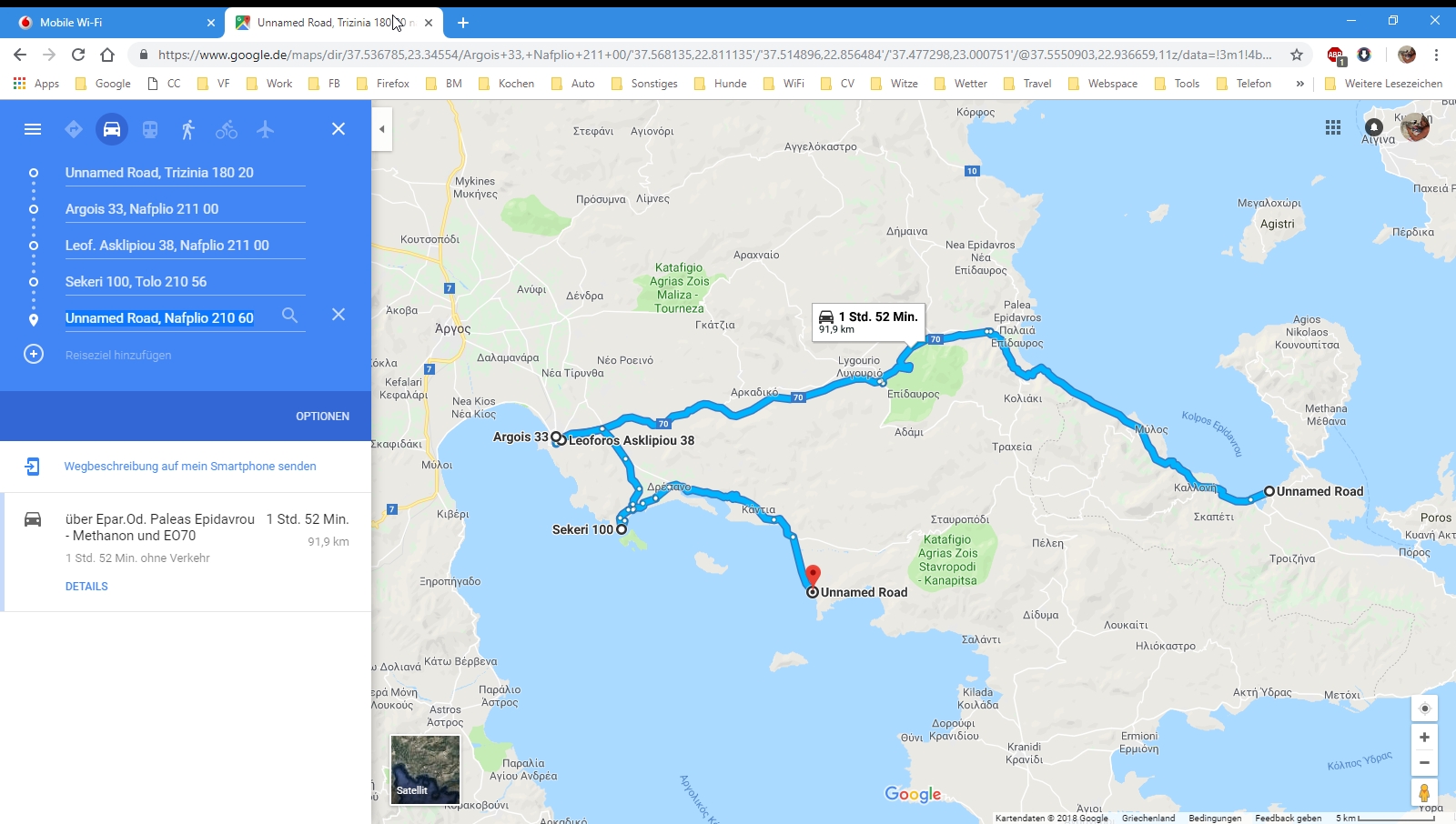Open the Google account avatar on map

pyautogui.click(x=1415, y=127)
